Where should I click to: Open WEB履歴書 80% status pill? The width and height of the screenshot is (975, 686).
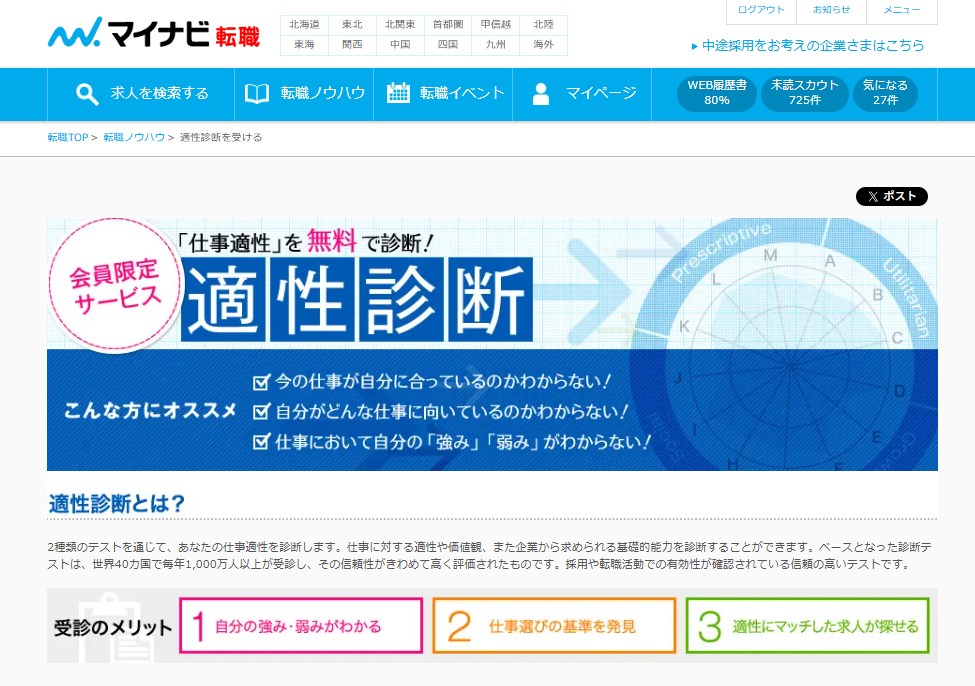point(716,93)
